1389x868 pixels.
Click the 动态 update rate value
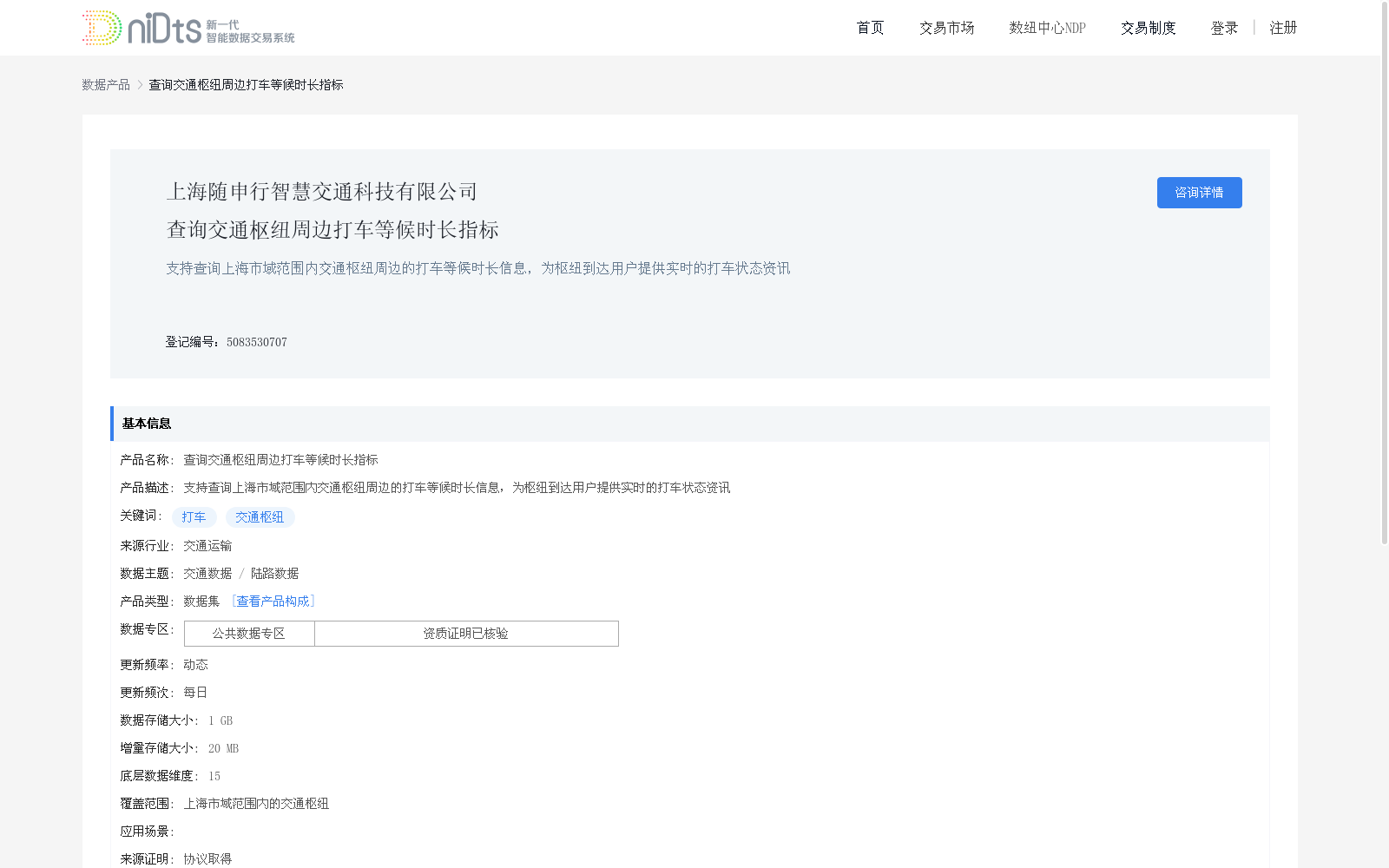pos(195,664)
